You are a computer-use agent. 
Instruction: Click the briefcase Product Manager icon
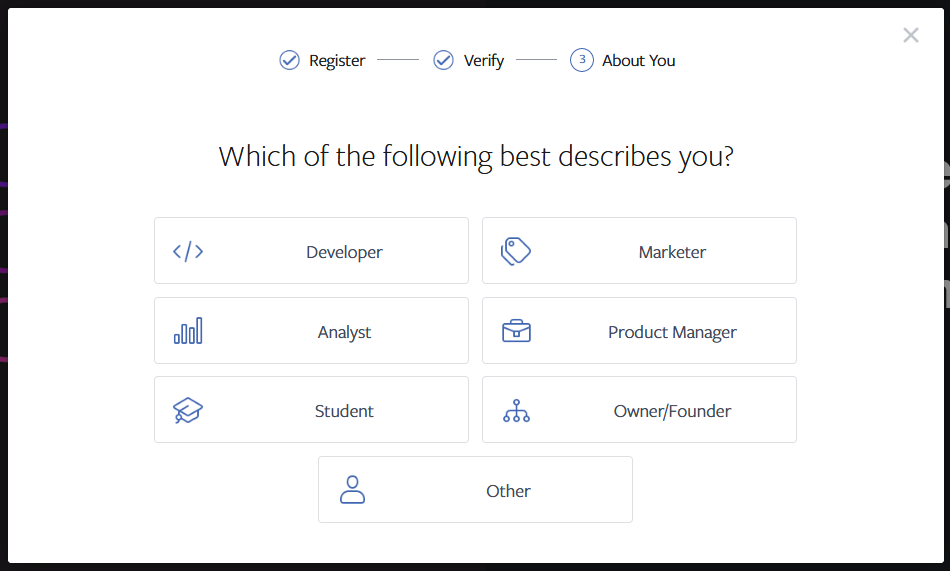516,331
